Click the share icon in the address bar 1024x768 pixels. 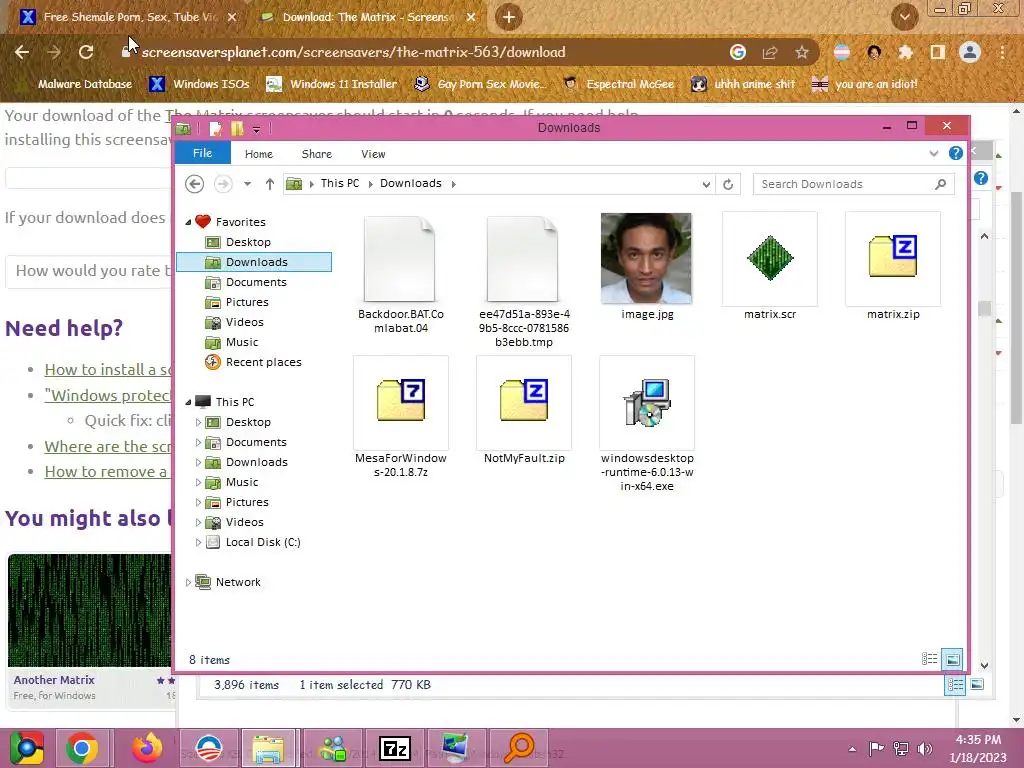point(770,52)
